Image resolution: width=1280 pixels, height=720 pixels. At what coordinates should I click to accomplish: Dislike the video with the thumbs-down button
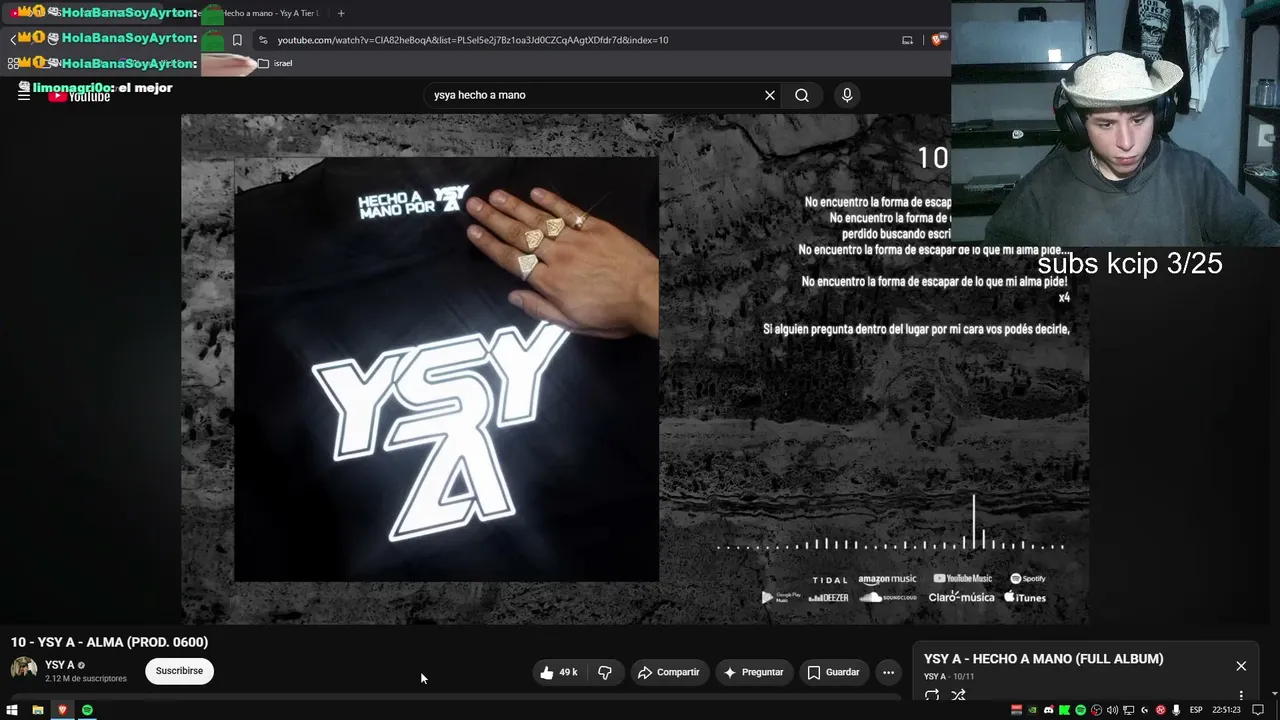pyautogui.click(x=605, y=673)
